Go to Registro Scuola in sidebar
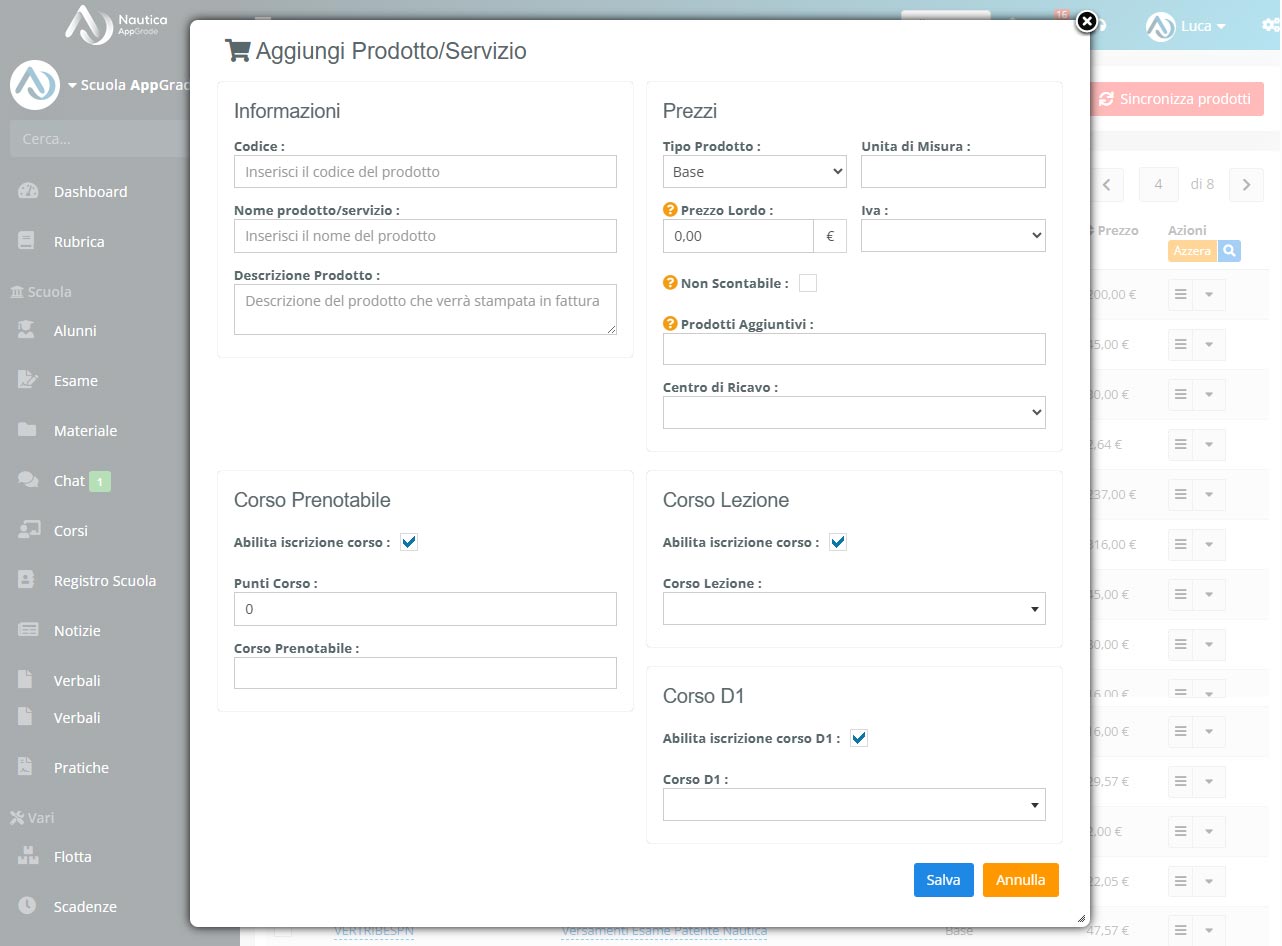The width and height of the screenshot is (1282, 946). pyautogui.click(x=104, y=581)
